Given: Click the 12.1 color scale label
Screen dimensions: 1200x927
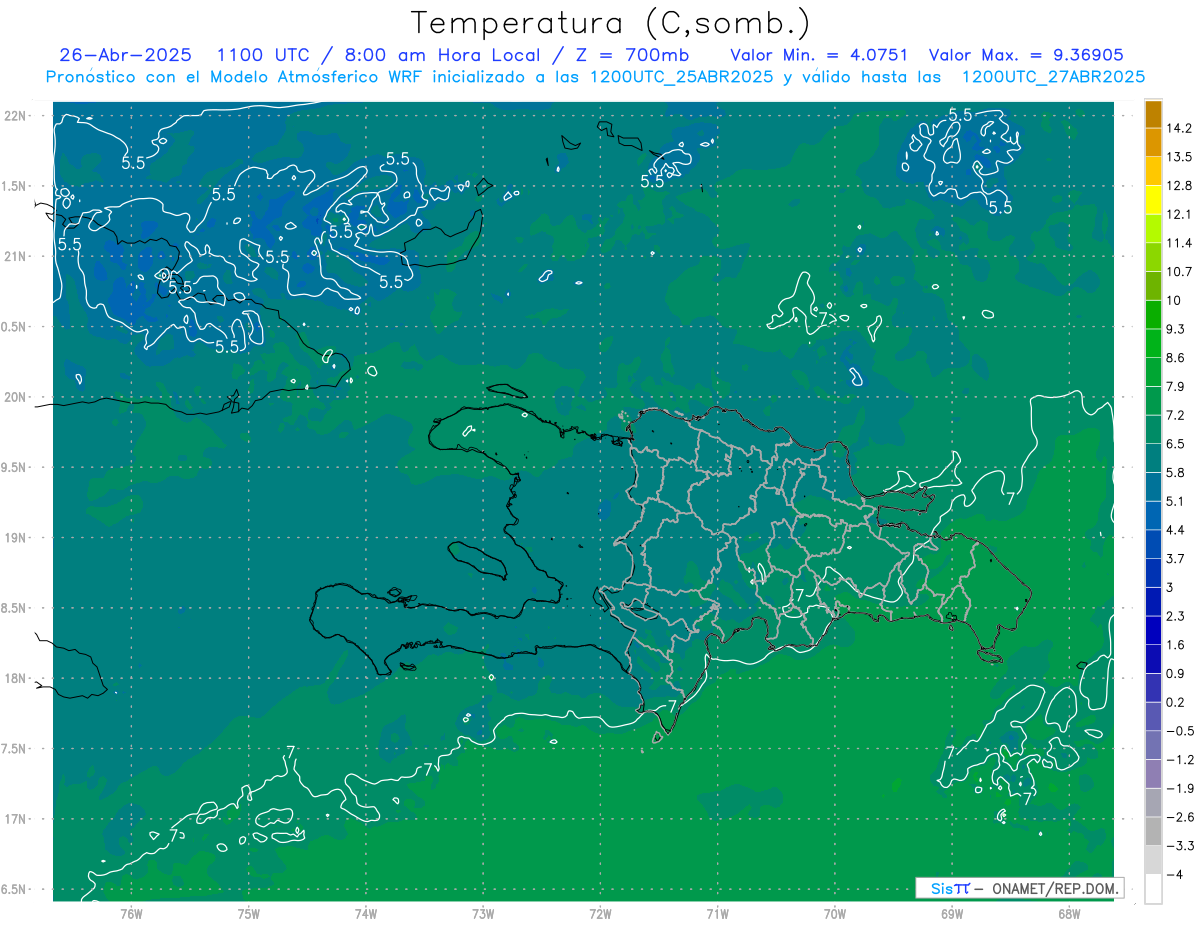Looking at the screenshot, I should coord(1180,214).
